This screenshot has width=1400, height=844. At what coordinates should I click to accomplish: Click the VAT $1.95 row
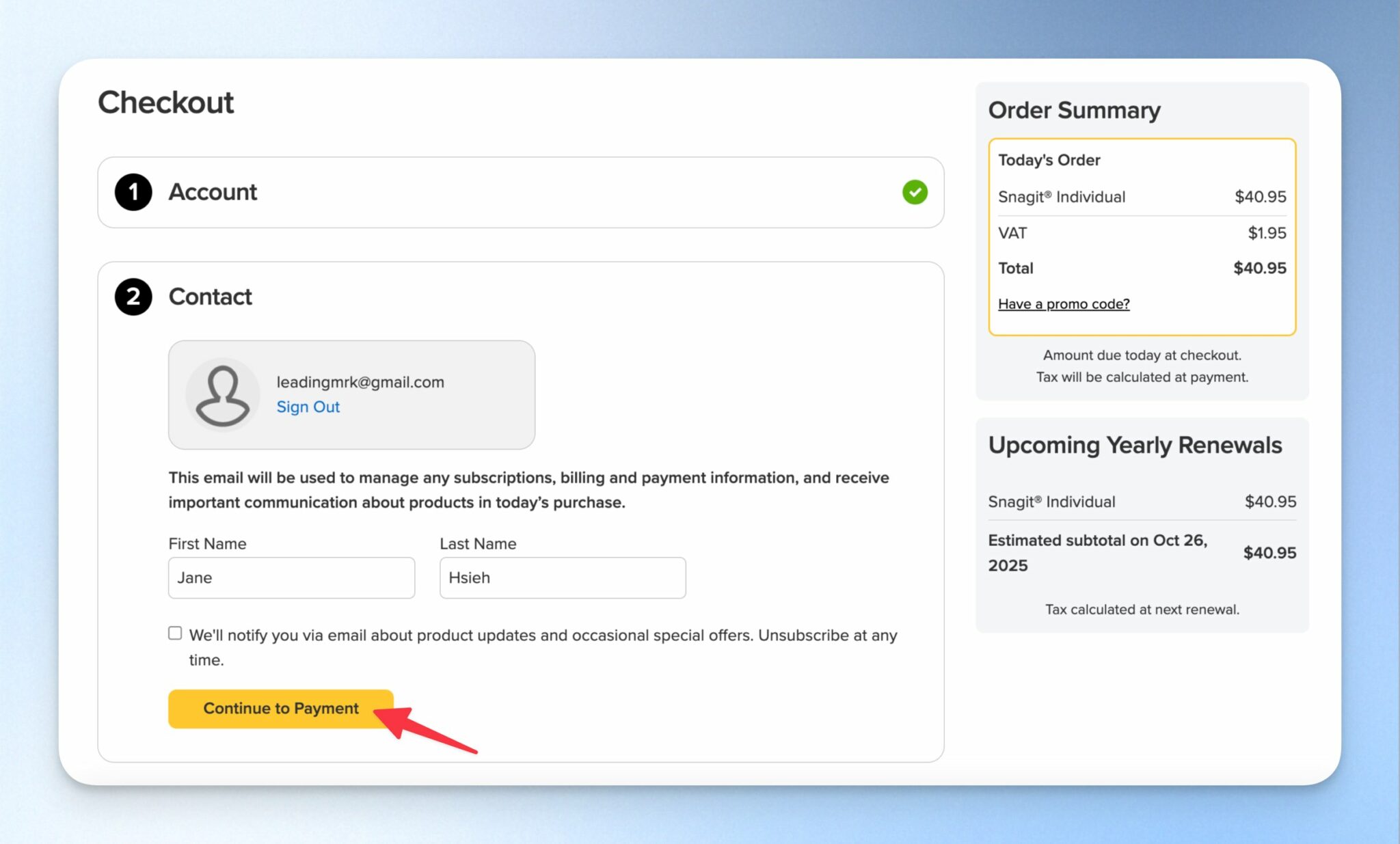pos(1141,233)
